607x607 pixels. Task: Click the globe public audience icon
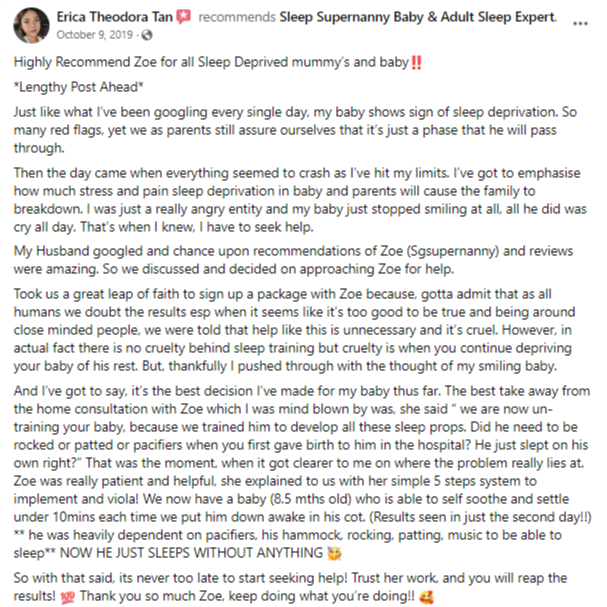[x=147, y=35]
